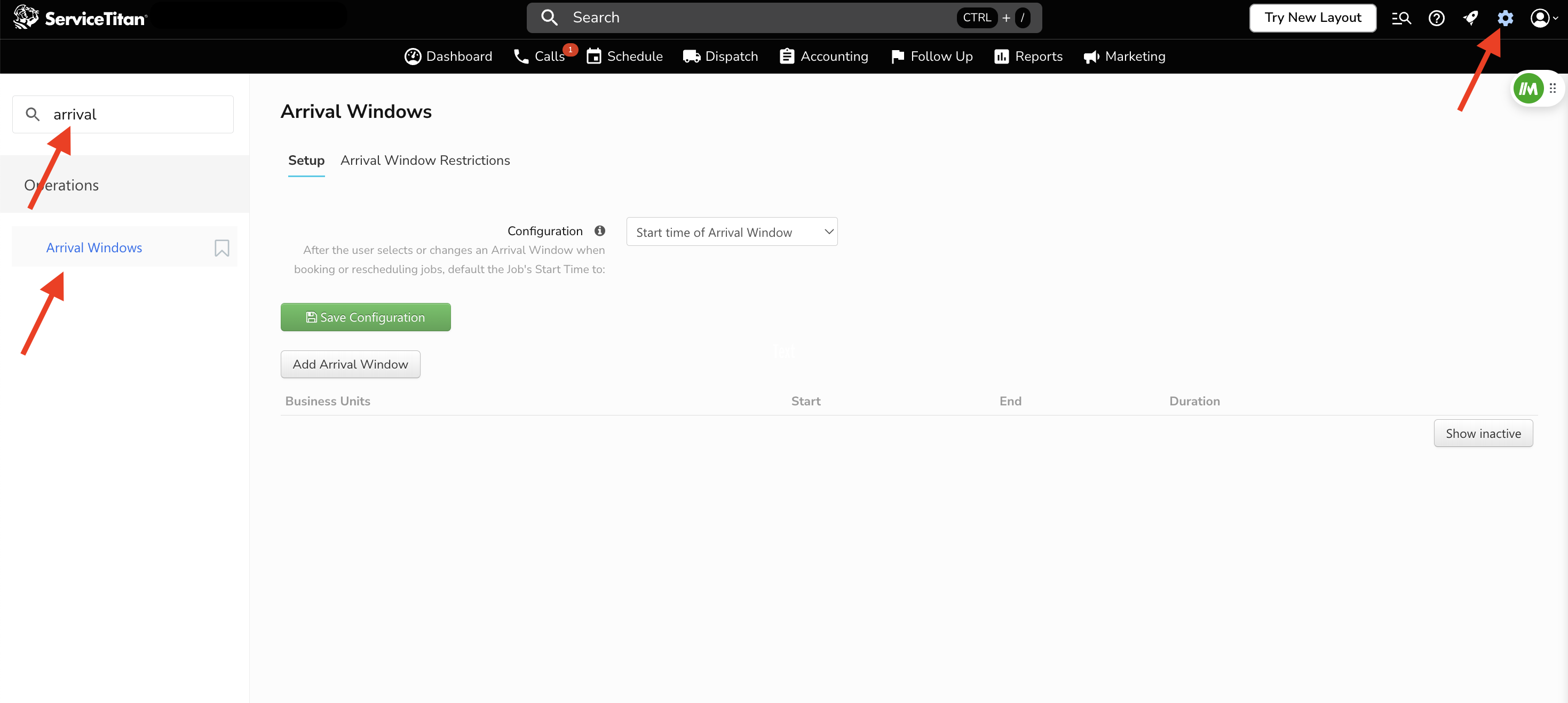
Task: Open the user profile account menu
Action: 1543,18
